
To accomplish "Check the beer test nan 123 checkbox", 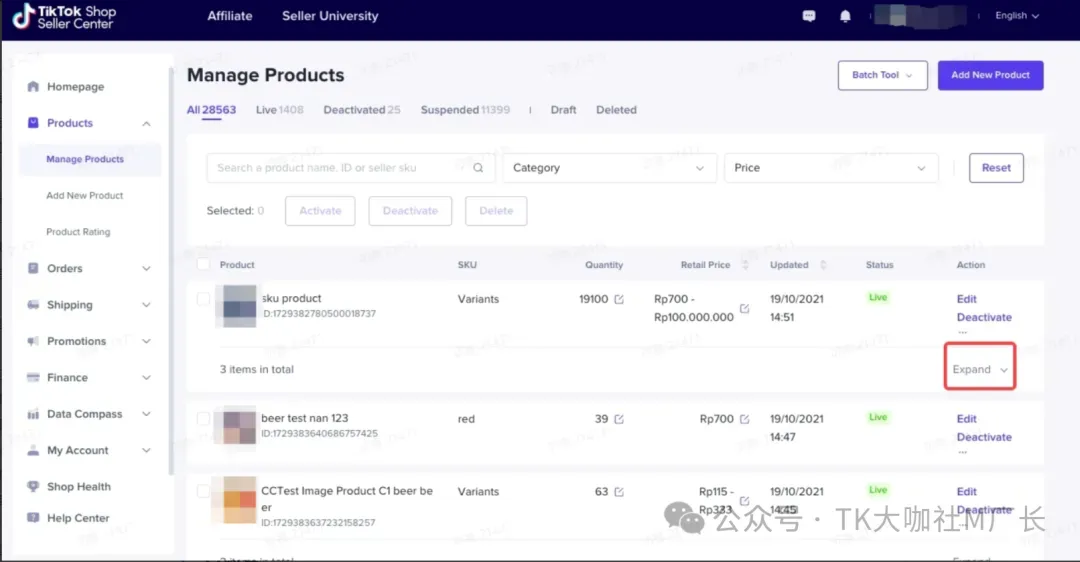I will click(x=203, y=419).
